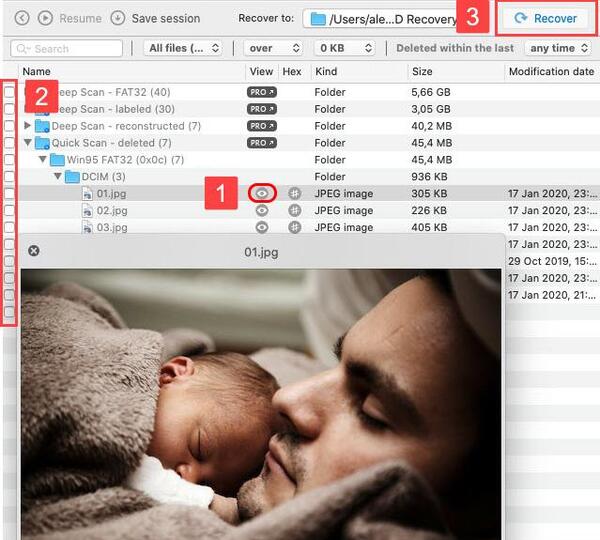This screenshot has width=600, height=540.
Task: Click the Deep Scan - reconstructed folder icon
Action: point(42,126)
